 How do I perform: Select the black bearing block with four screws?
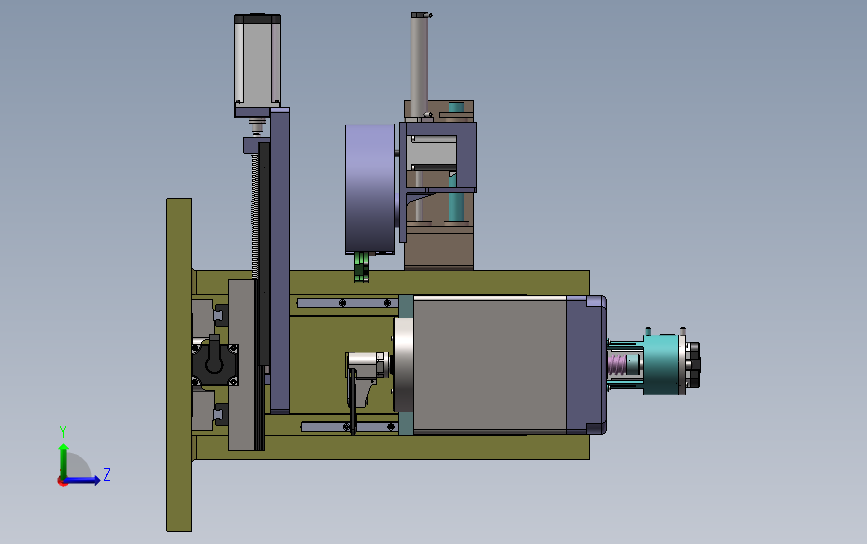click(x=215, y=365)
